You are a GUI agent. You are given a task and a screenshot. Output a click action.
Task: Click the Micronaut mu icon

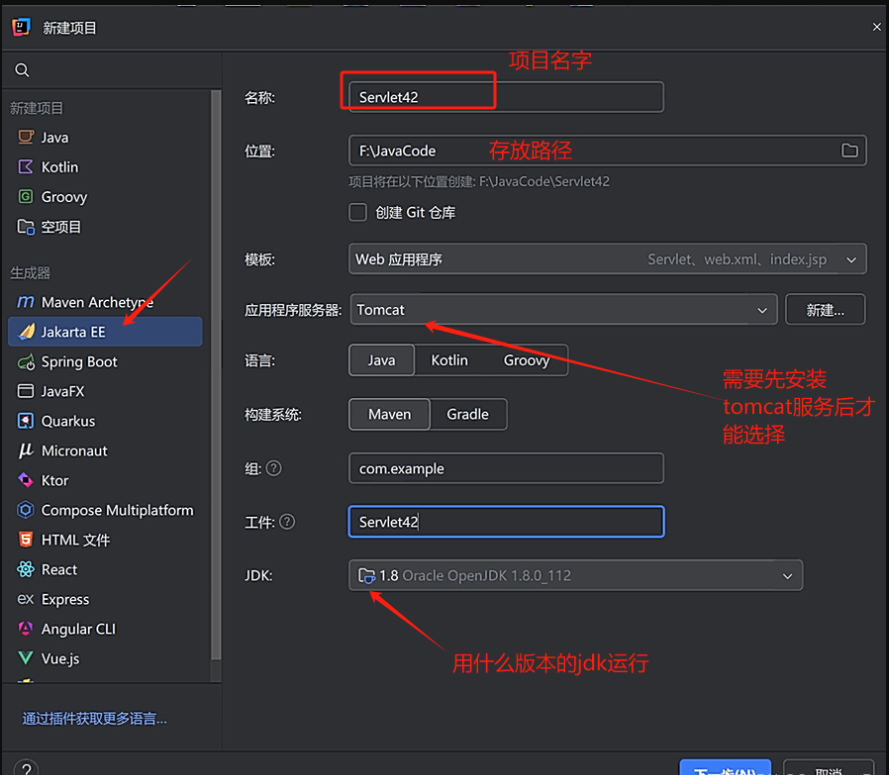click(x=26, y=450)
